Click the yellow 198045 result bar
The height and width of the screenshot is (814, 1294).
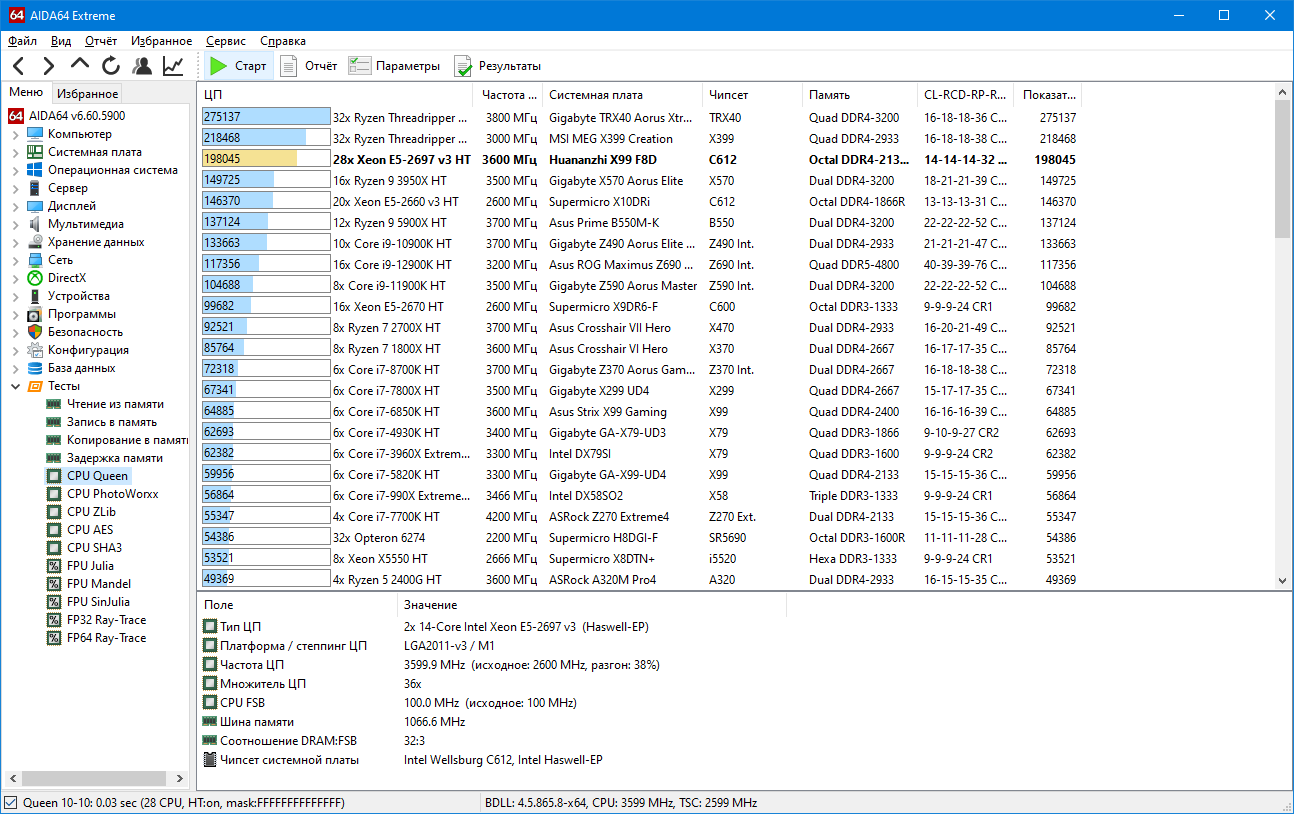[265, 159]
